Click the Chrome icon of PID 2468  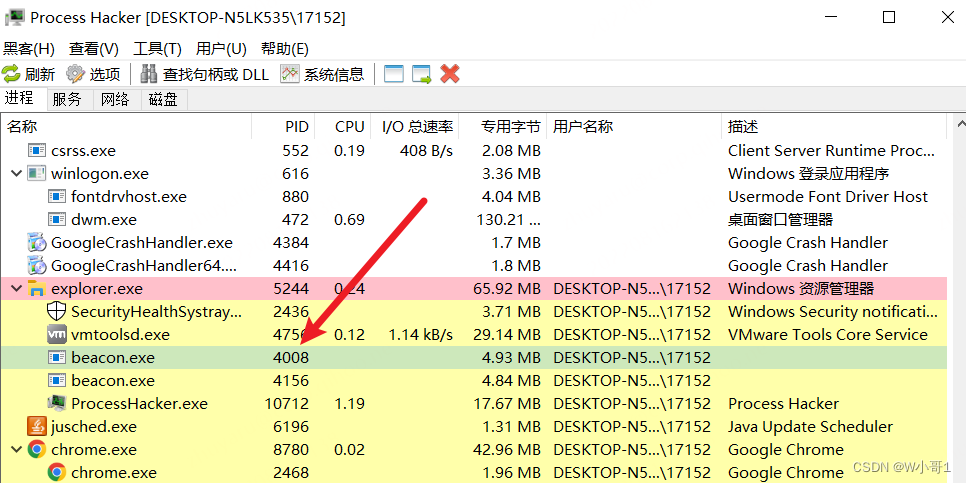coord(57,473)
